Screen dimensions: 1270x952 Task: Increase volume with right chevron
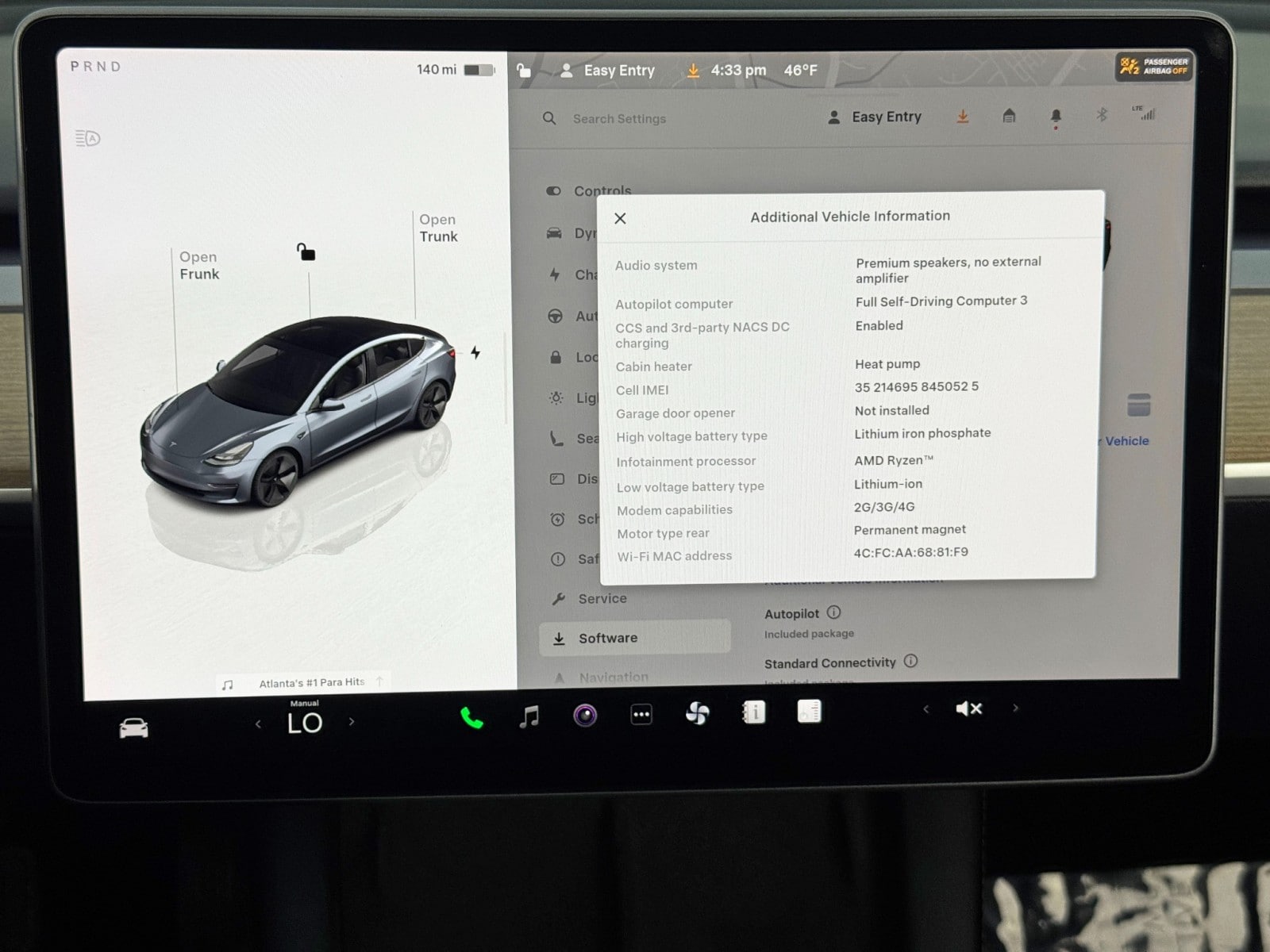[1015, 708]
